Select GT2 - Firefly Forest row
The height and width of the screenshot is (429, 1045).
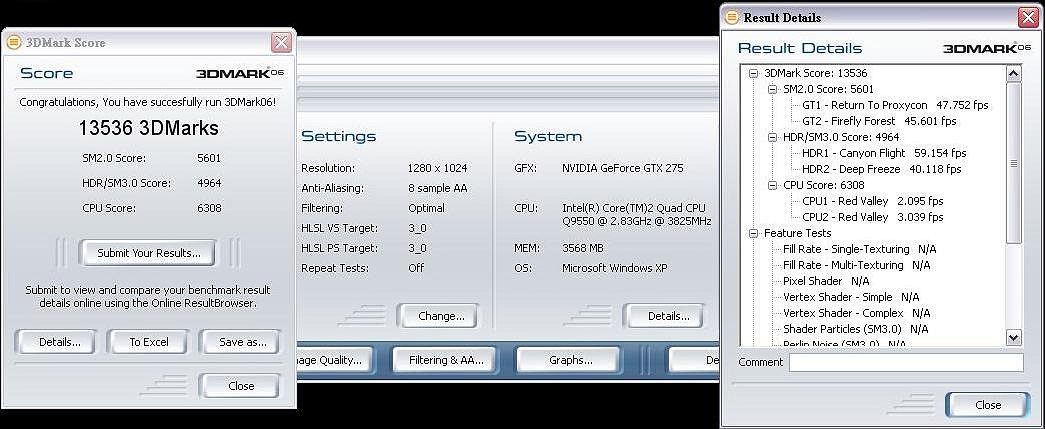click(x=879, y=121)
